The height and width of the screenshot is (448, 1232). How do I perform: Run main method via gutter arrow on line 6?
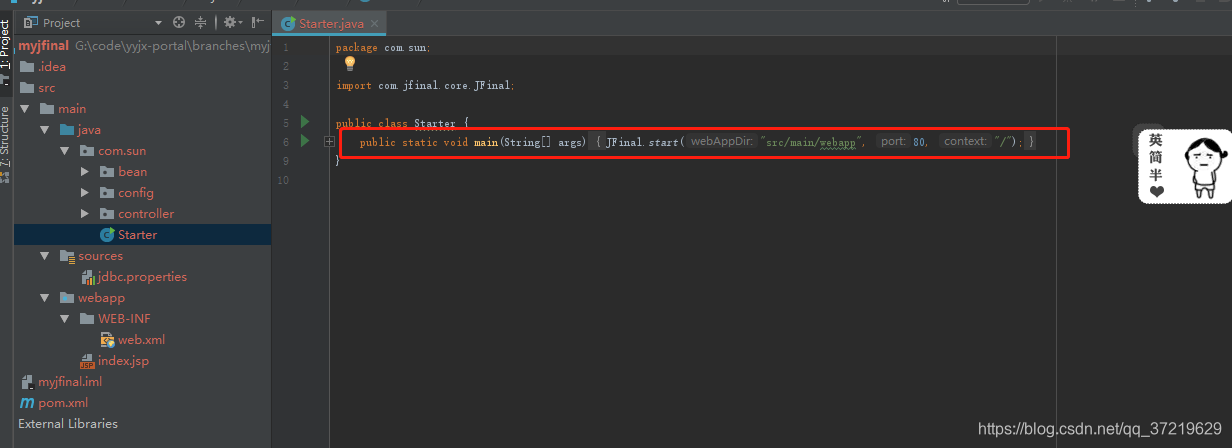tap(306, 142)
